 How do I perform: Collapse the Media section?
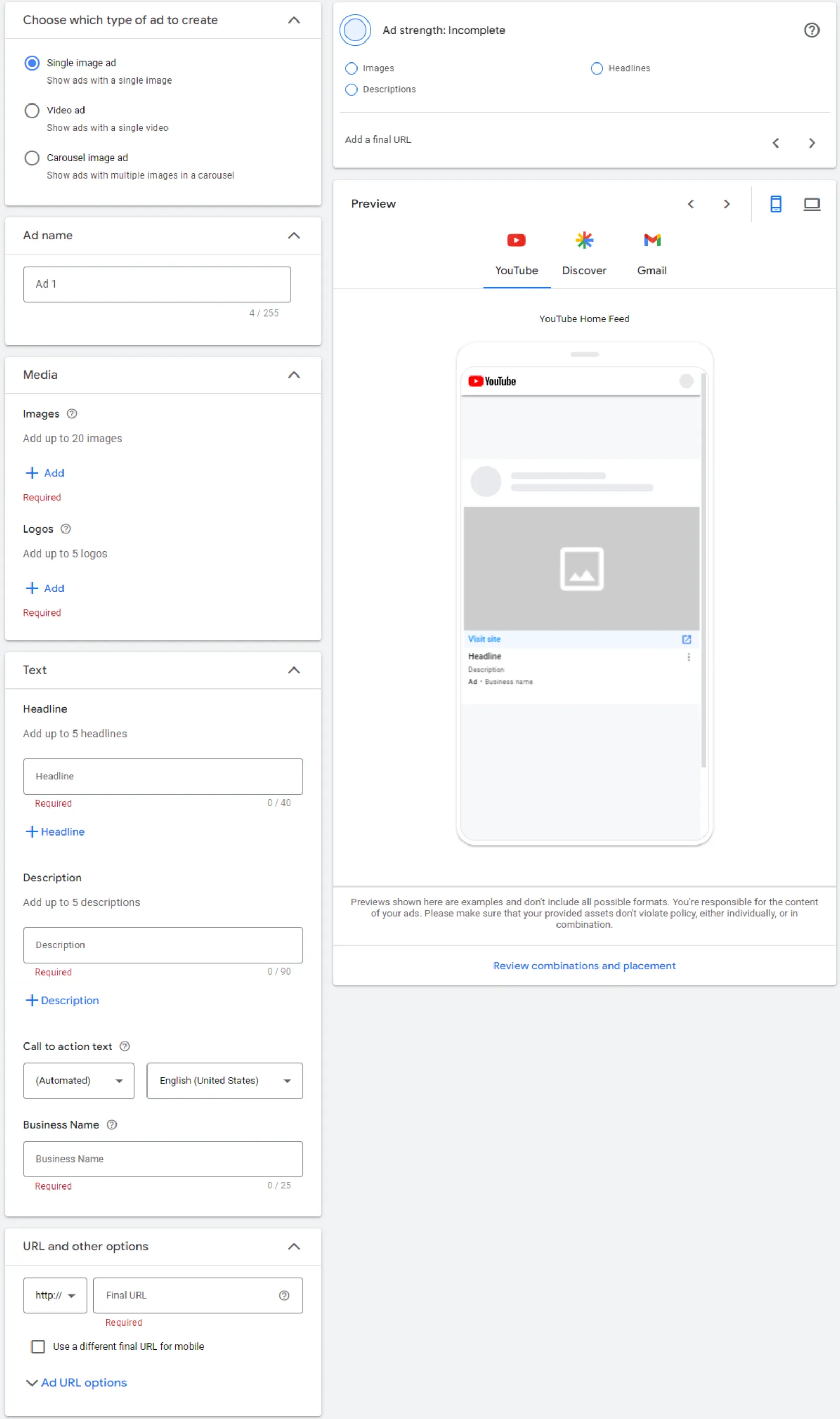(x=294, y=375)
